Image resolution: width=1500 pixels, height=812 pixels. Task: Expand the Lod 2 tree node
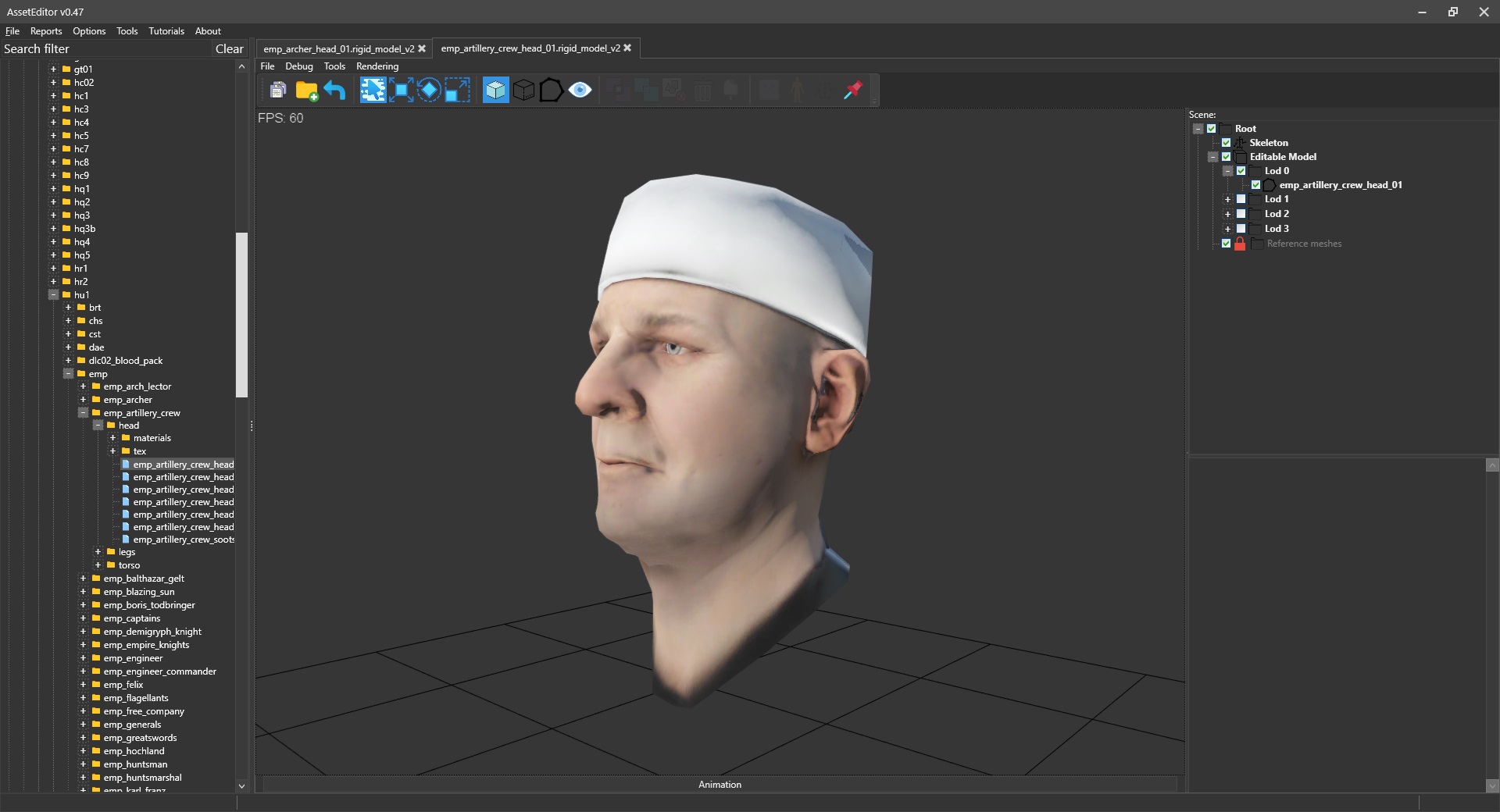tap(1227, 214)
